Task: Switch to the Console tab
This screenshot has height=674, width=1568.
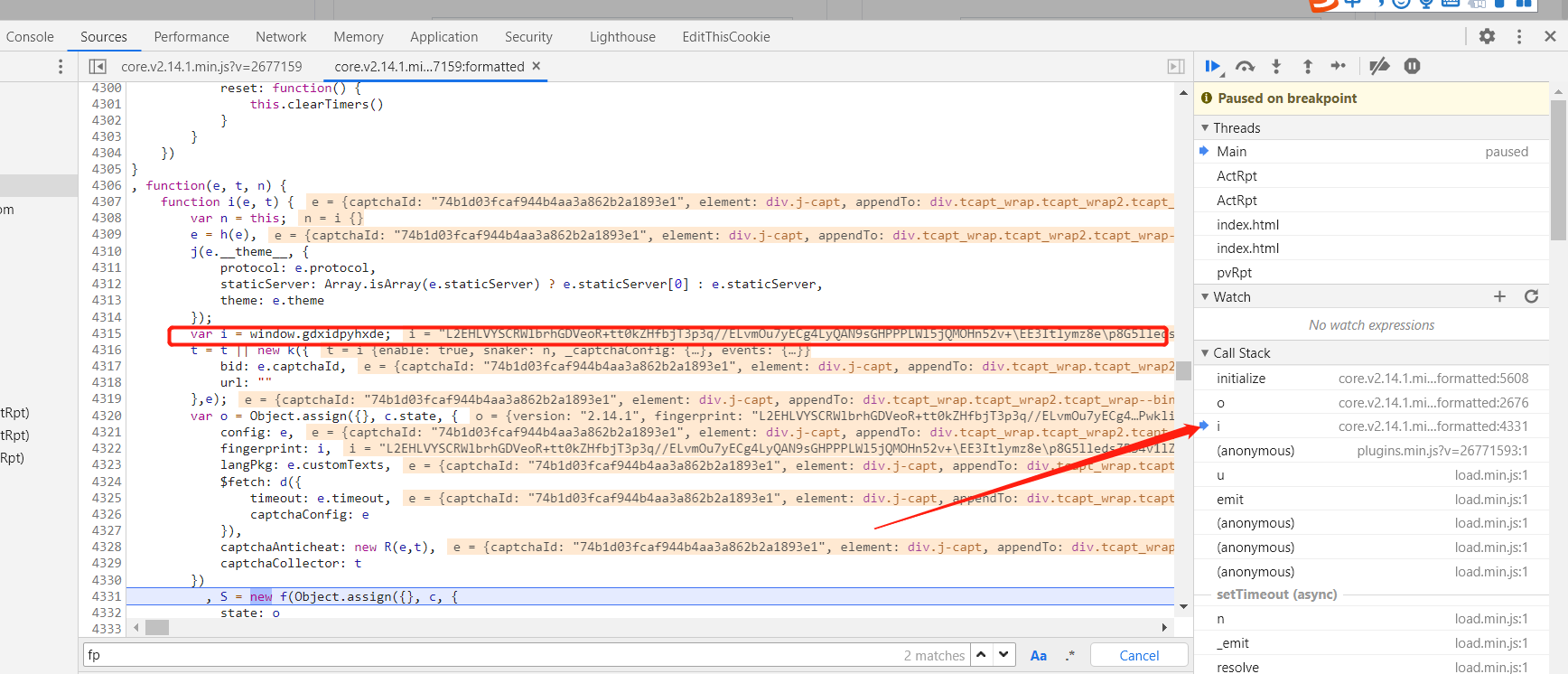Action: (30, 36)
